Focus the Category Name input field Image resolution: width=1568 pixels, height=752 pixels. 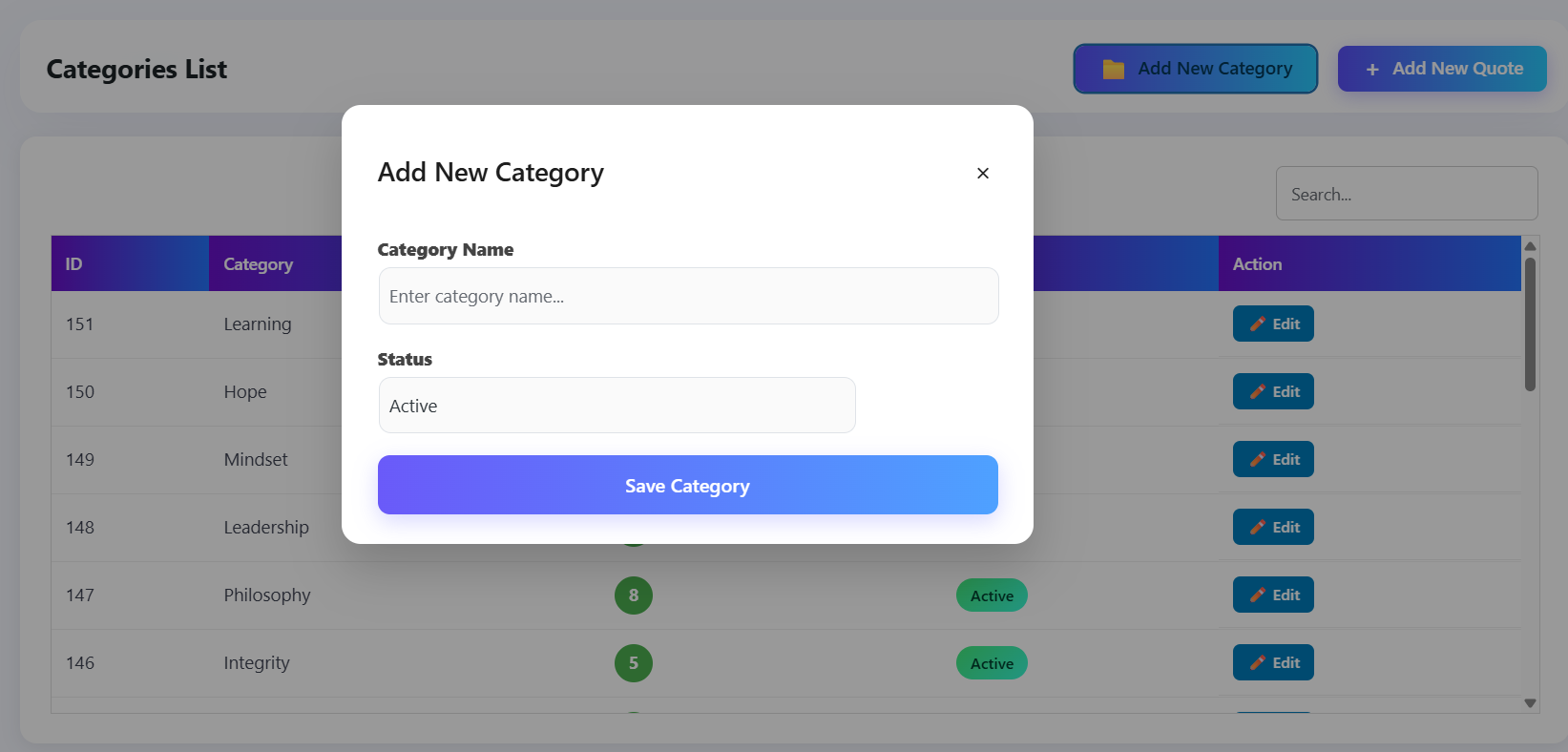tap(688, 296)
